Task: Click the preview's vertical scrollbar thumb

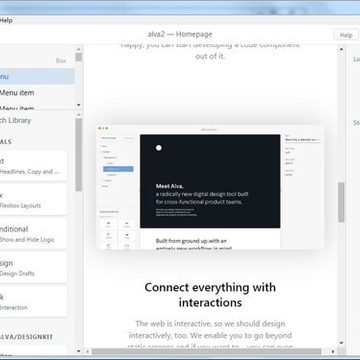Action: (x=341, y=202)
